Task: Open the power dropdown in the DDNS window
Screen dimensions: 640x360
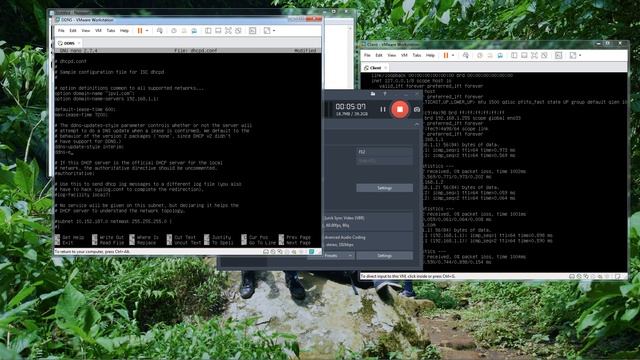Action: point(147,31)
